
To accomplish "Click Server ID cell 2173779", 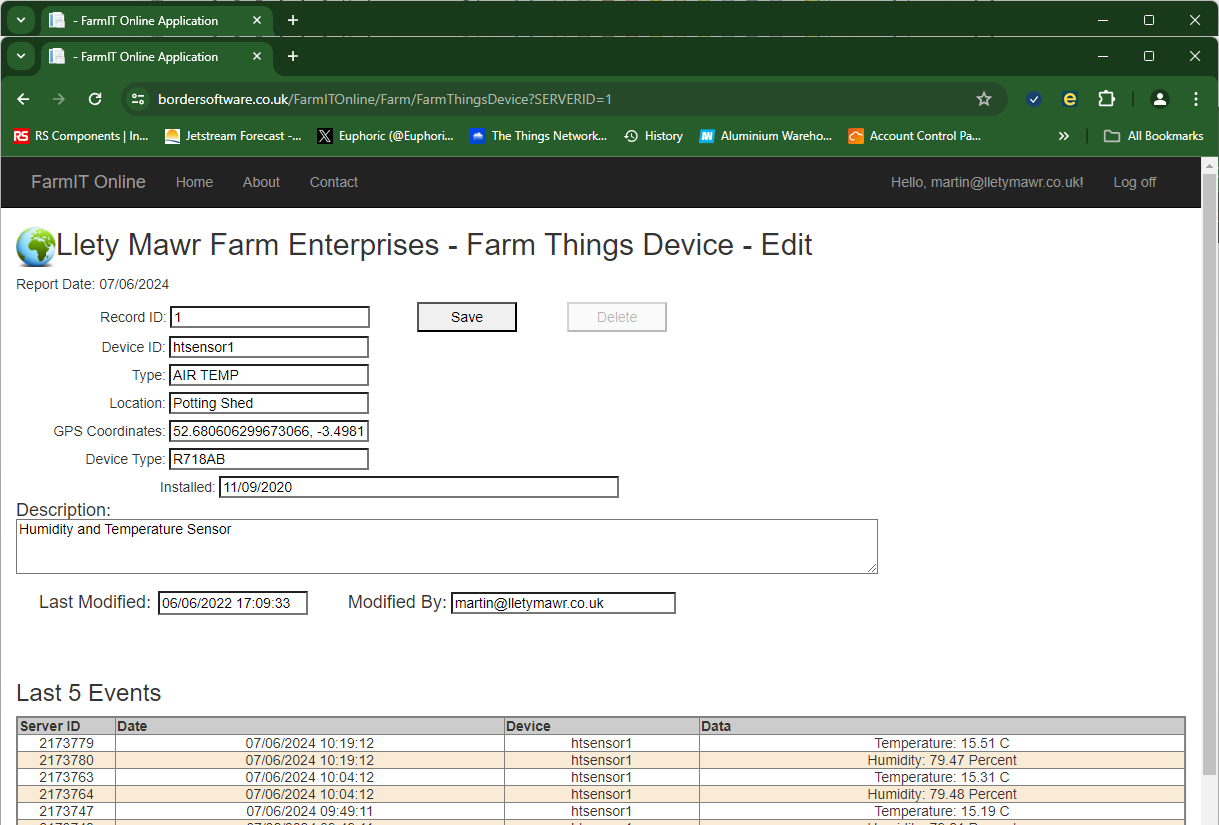I will pos(67,743).
